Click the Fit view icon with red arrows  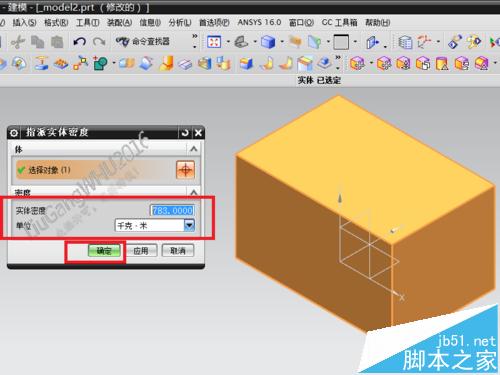pos(214,42)
